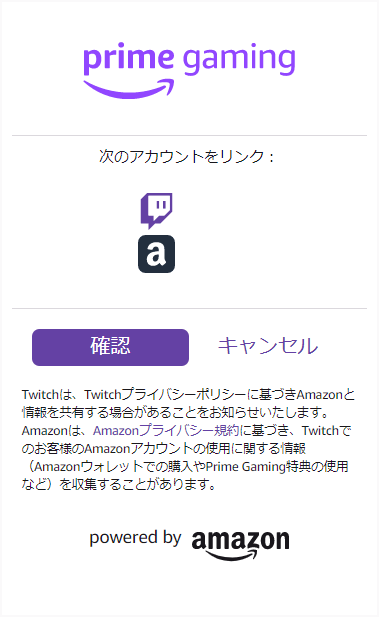This screenshot has width=379, height=617.
Task: Click the 'powered by' text in the footer
Action: [x=135, y=538]
